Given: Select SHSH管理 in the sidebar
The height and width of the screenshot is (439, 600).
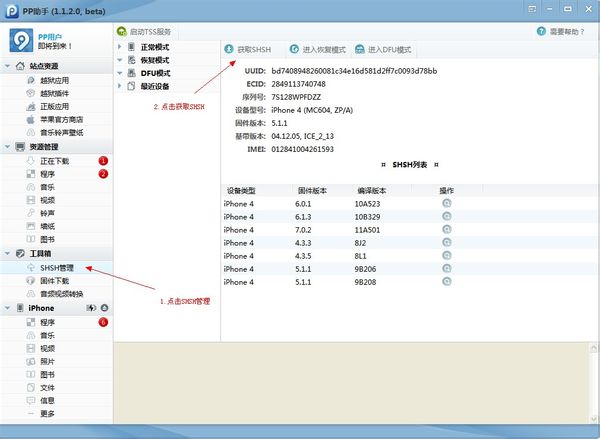Looking at the screenshot, I should [56, 268].
